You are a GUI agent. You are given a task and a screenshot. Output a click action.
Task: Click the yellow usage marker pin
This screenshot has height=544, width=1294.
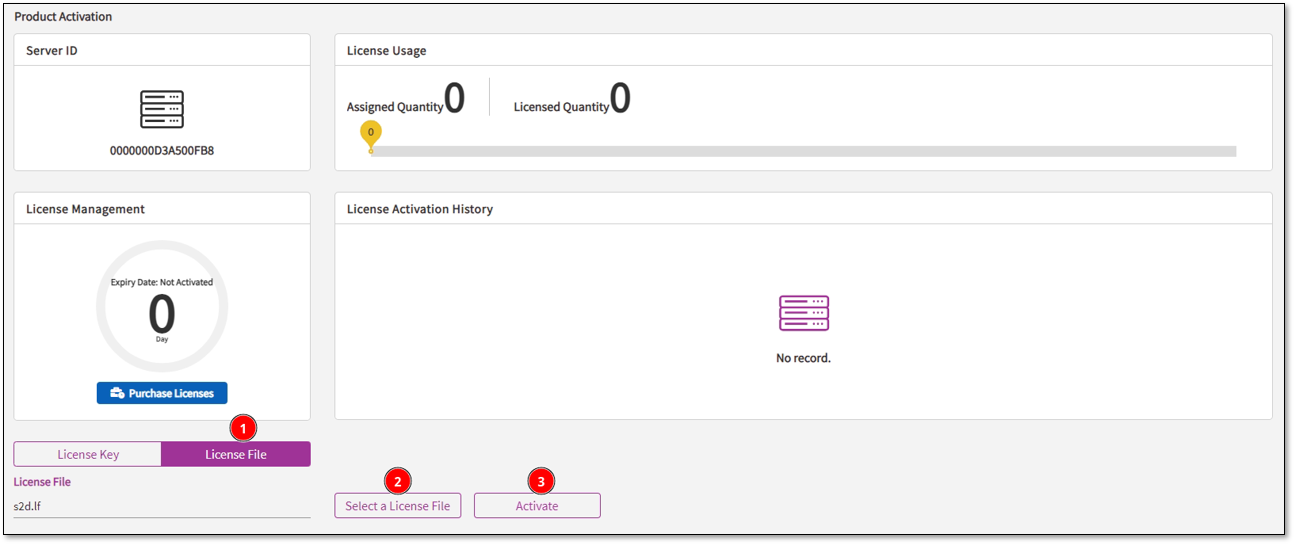(x=371, y=136)
